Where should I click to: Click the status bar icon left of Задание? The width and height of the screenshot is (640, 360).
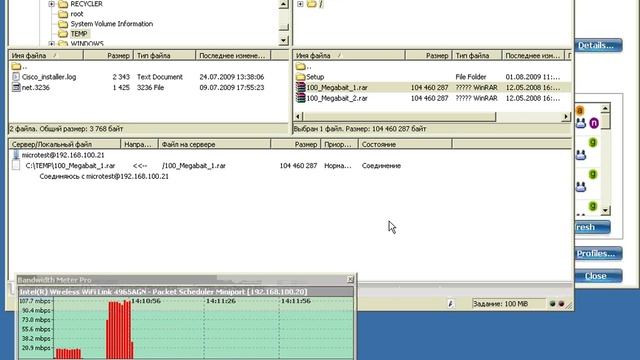click(x=451, y=304)
